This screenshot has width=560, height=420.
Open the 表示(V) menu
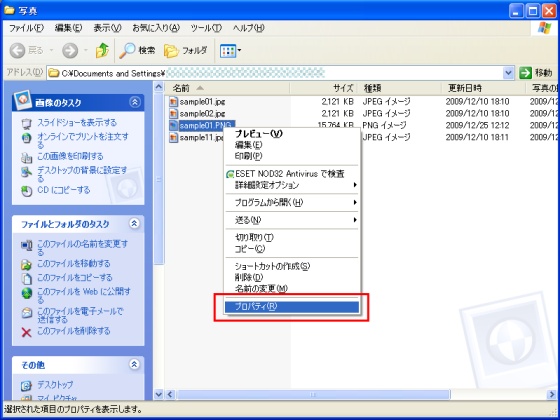(107, 28)
